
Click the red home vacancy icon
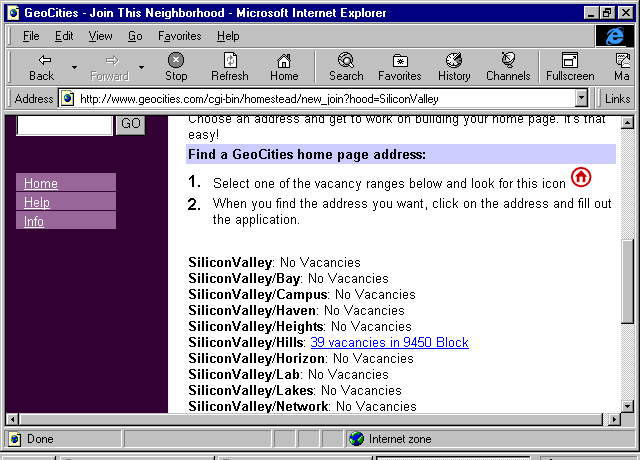click(x=581, y=177)
